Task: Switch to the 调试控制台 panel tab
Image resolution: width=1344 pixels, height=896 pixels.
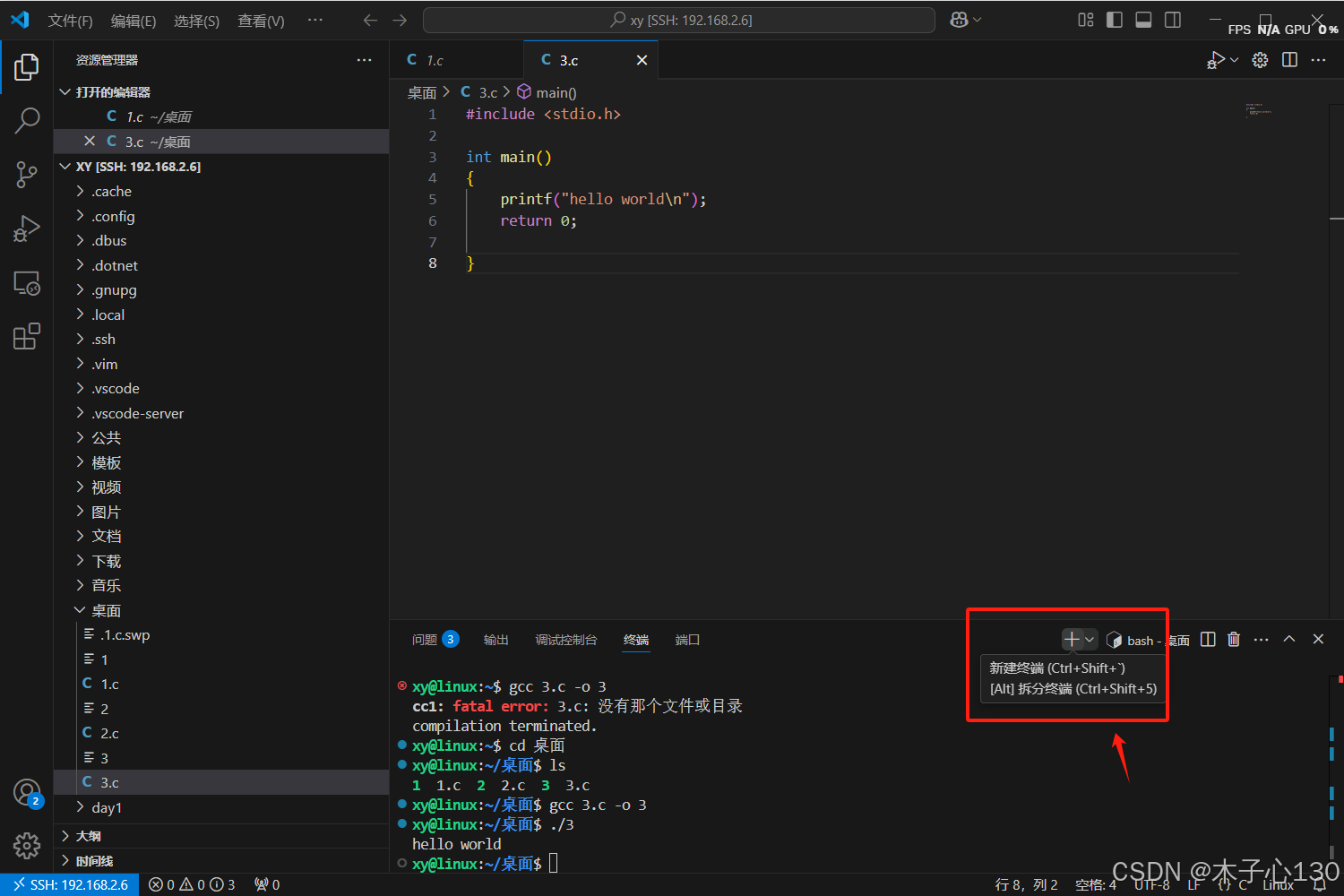Action: 565,639
